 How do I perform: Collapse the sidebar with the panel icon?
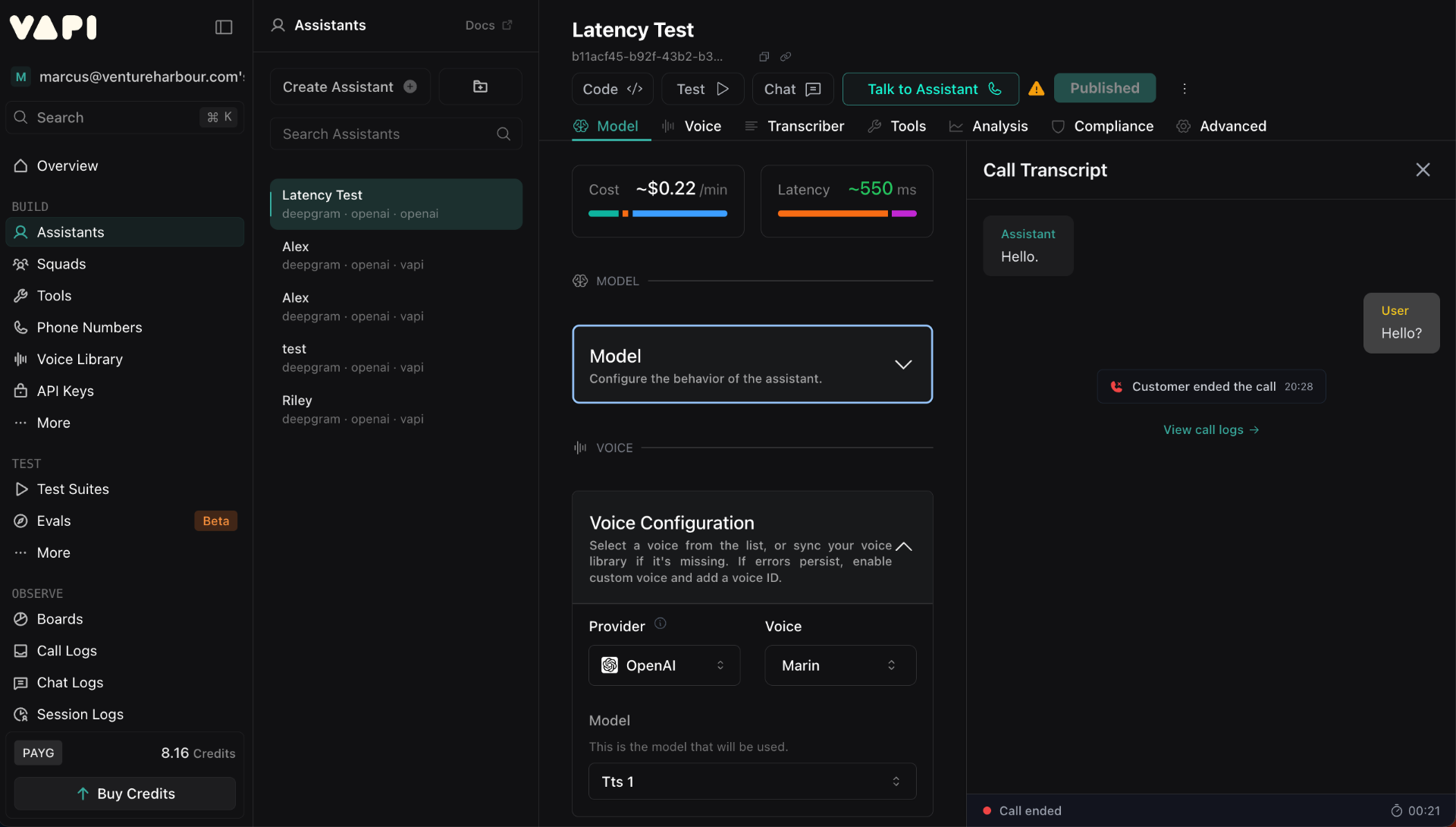224,27
